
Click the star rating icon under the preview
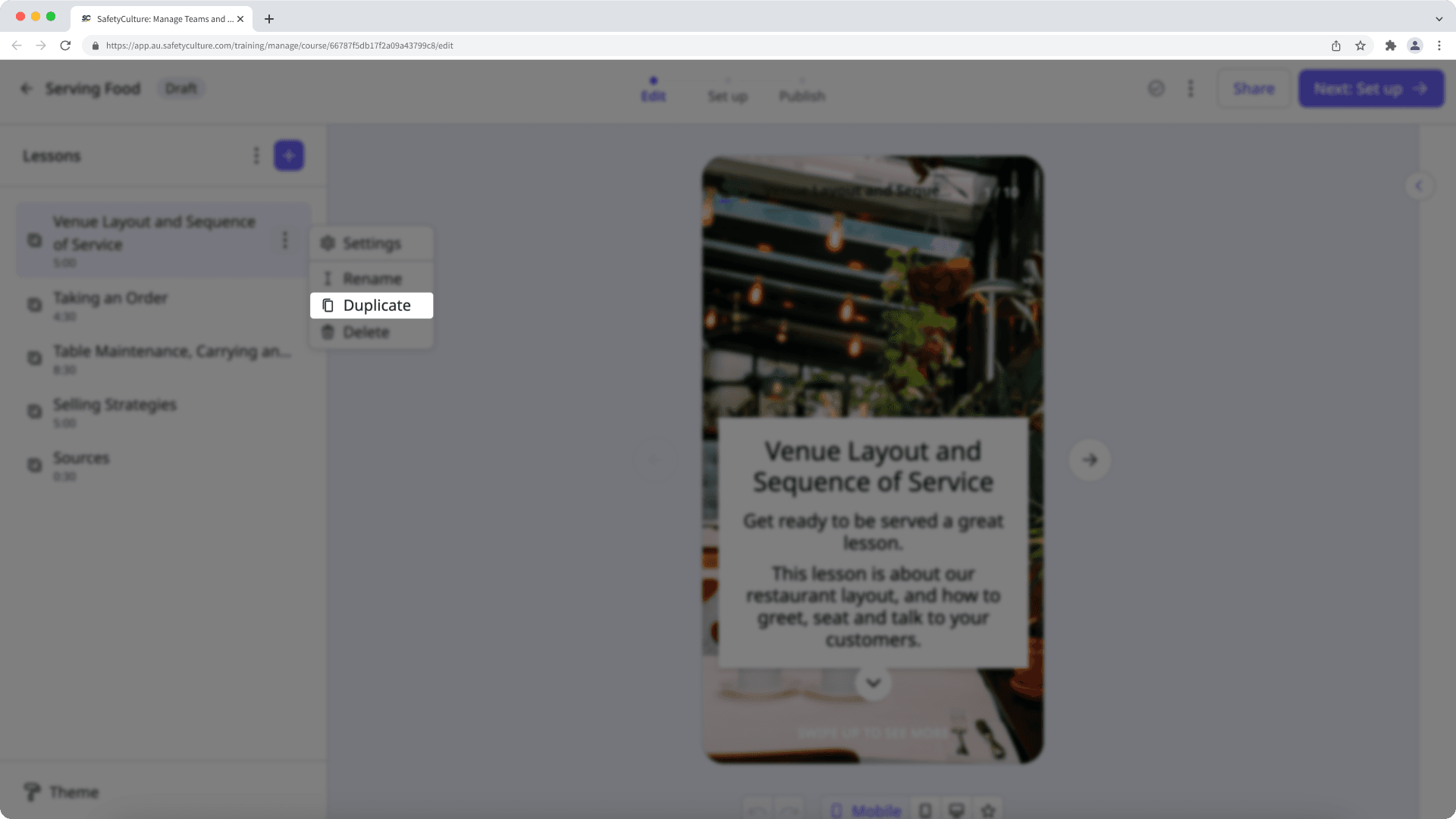click(987, 810)
